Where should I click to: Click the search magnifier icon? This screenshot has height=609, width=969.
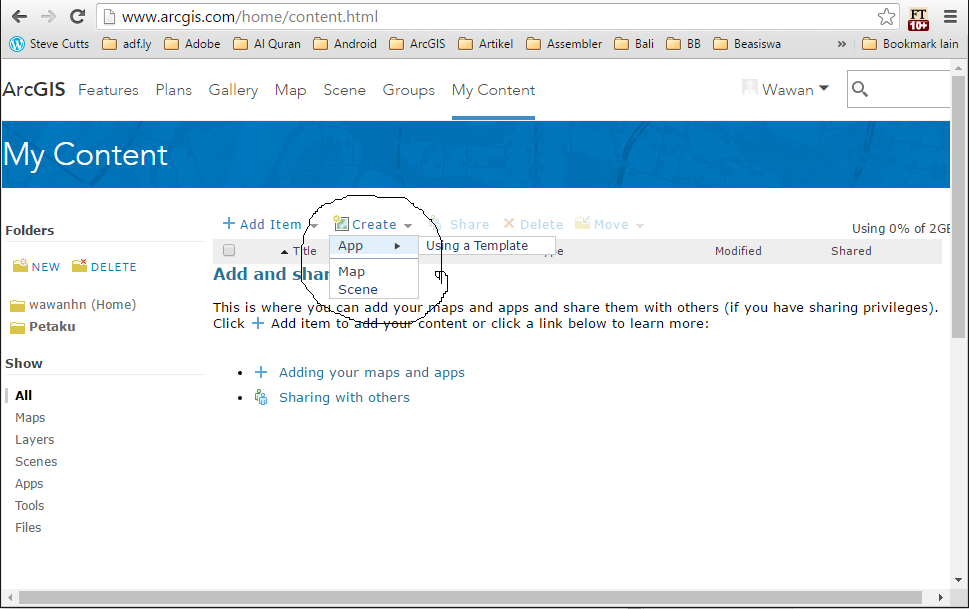click(x=860, y=90)
